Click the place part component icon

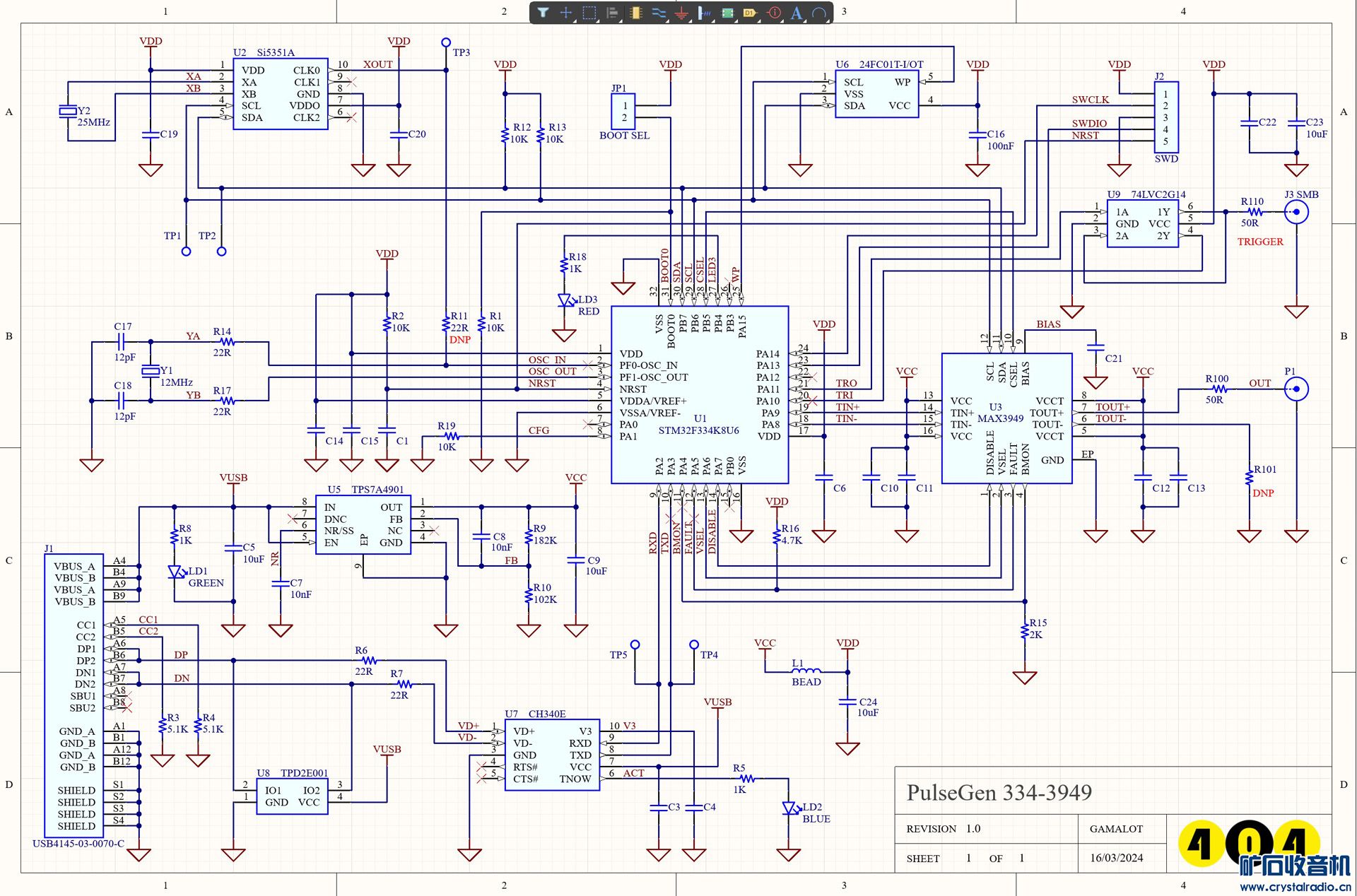tap(635, 13)
